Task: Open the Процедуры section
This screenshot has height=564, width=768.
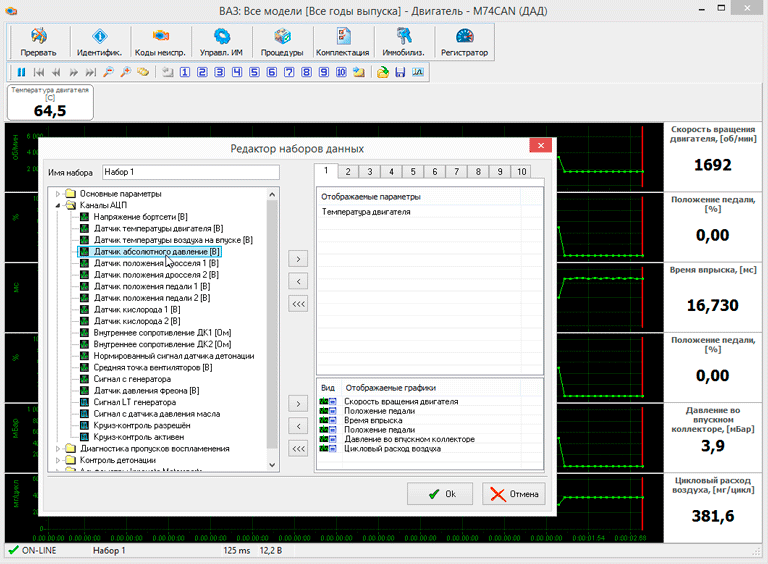Action: (x=282, y=41)
